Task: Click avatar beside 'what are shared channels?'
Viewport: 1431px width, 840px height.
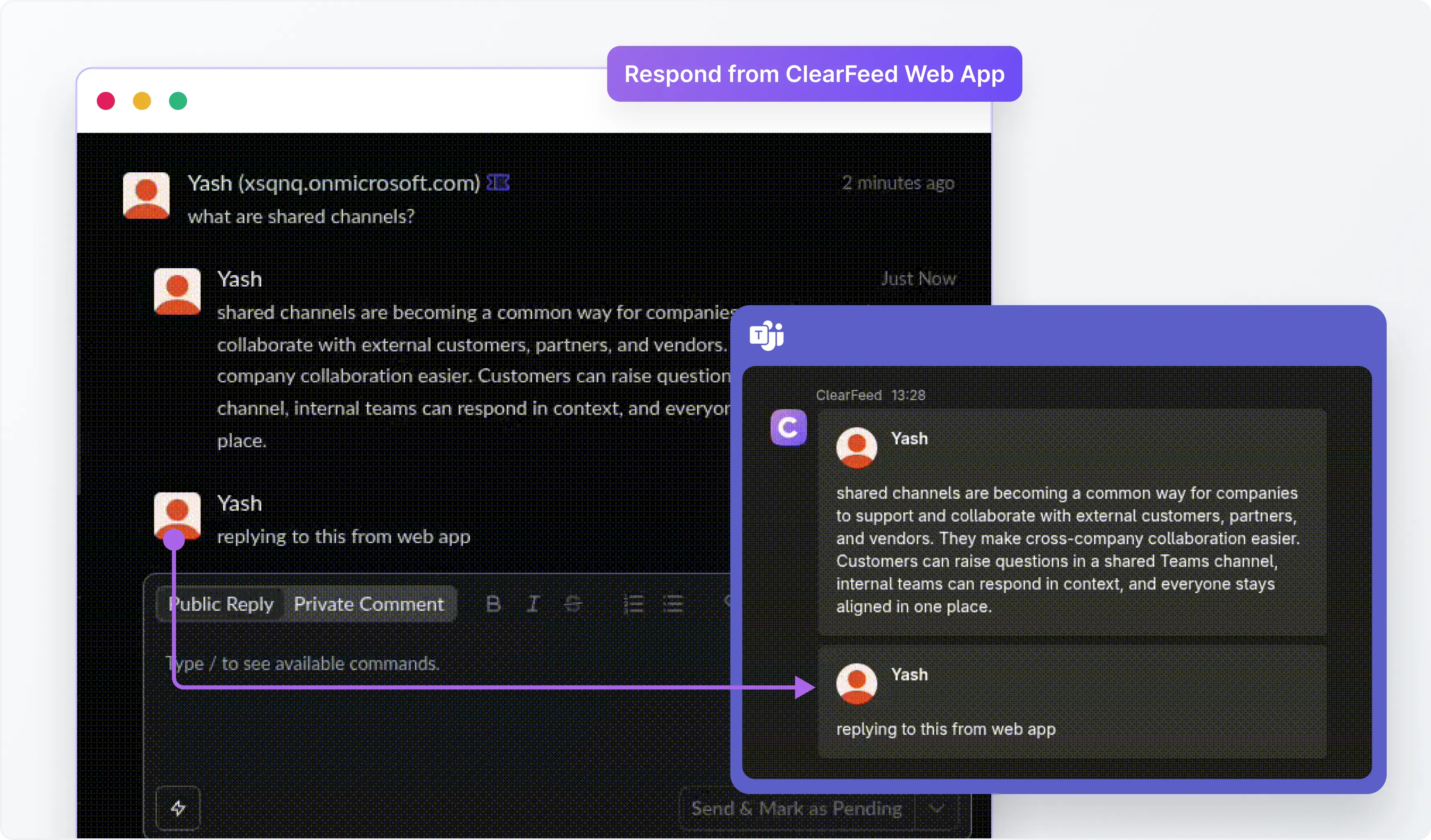Action: click(146, 196)
